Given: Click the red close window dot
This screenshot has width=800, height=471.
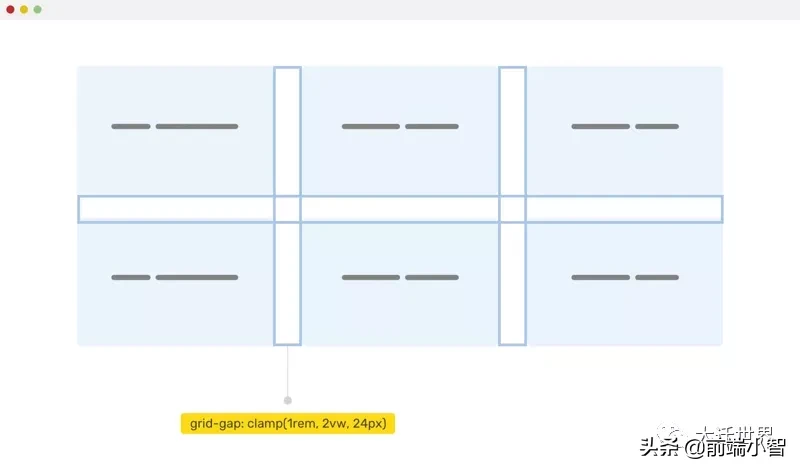Looking at the screenshot, I should (10, 10).
